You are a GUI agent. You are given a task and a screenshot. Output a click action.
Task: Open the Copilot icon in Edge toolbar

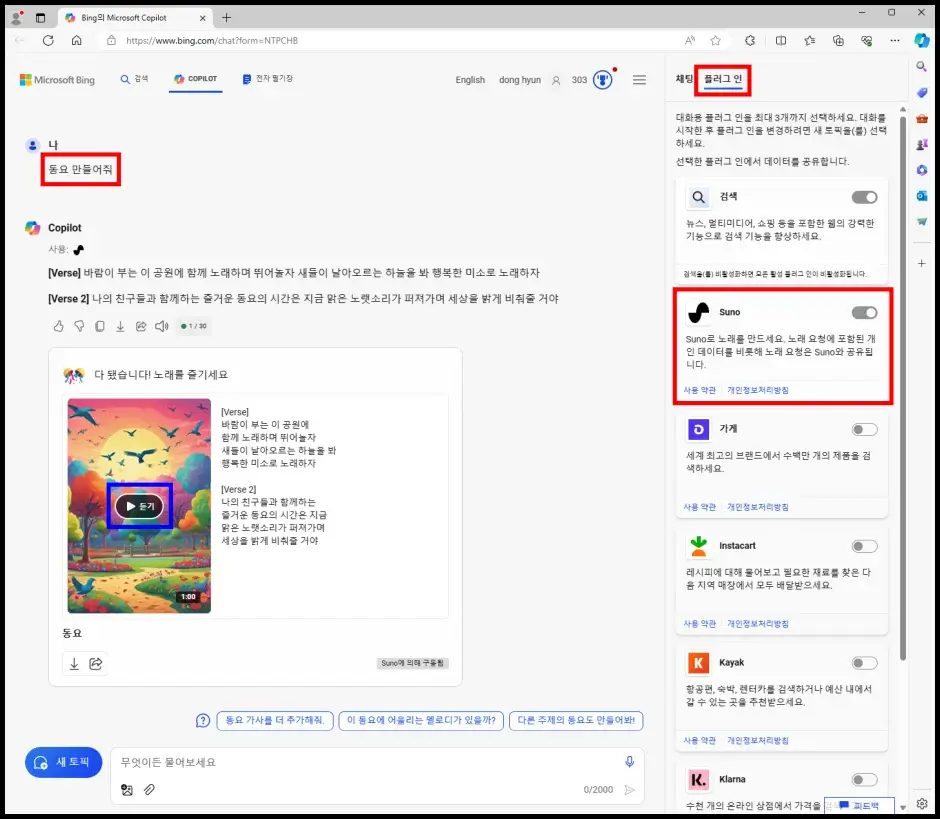coord(921,41)
